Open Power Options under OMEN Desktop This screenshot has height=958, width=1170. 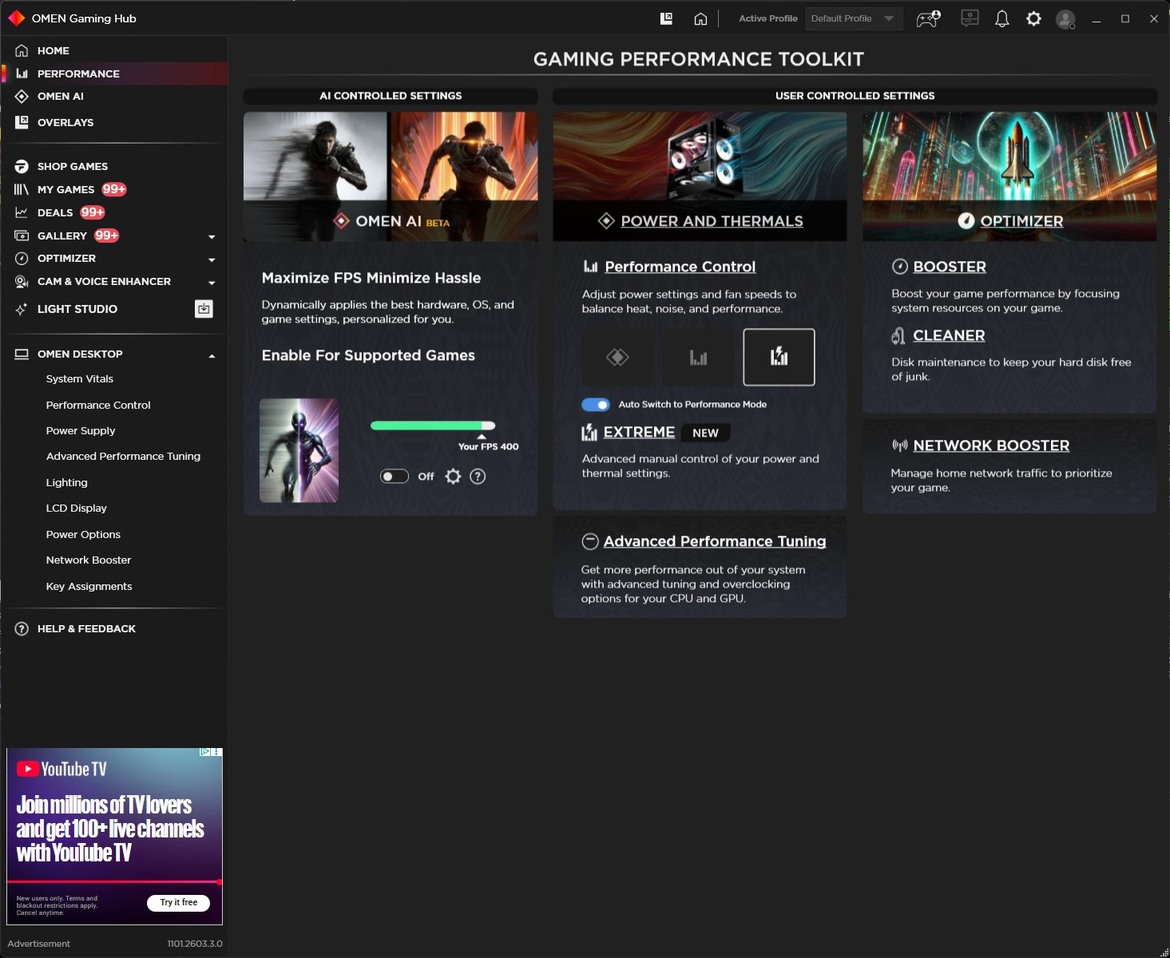83,534
